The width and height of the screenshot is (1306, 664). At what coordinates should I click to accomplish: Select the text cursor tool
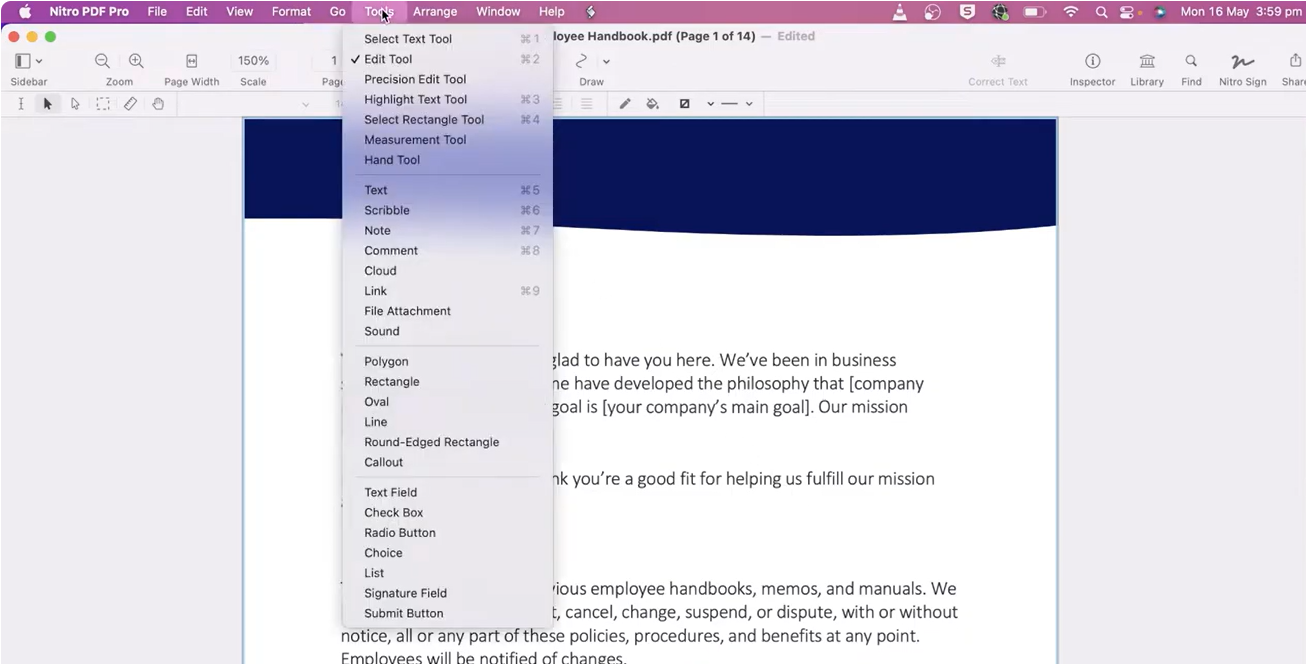[21, 103]
